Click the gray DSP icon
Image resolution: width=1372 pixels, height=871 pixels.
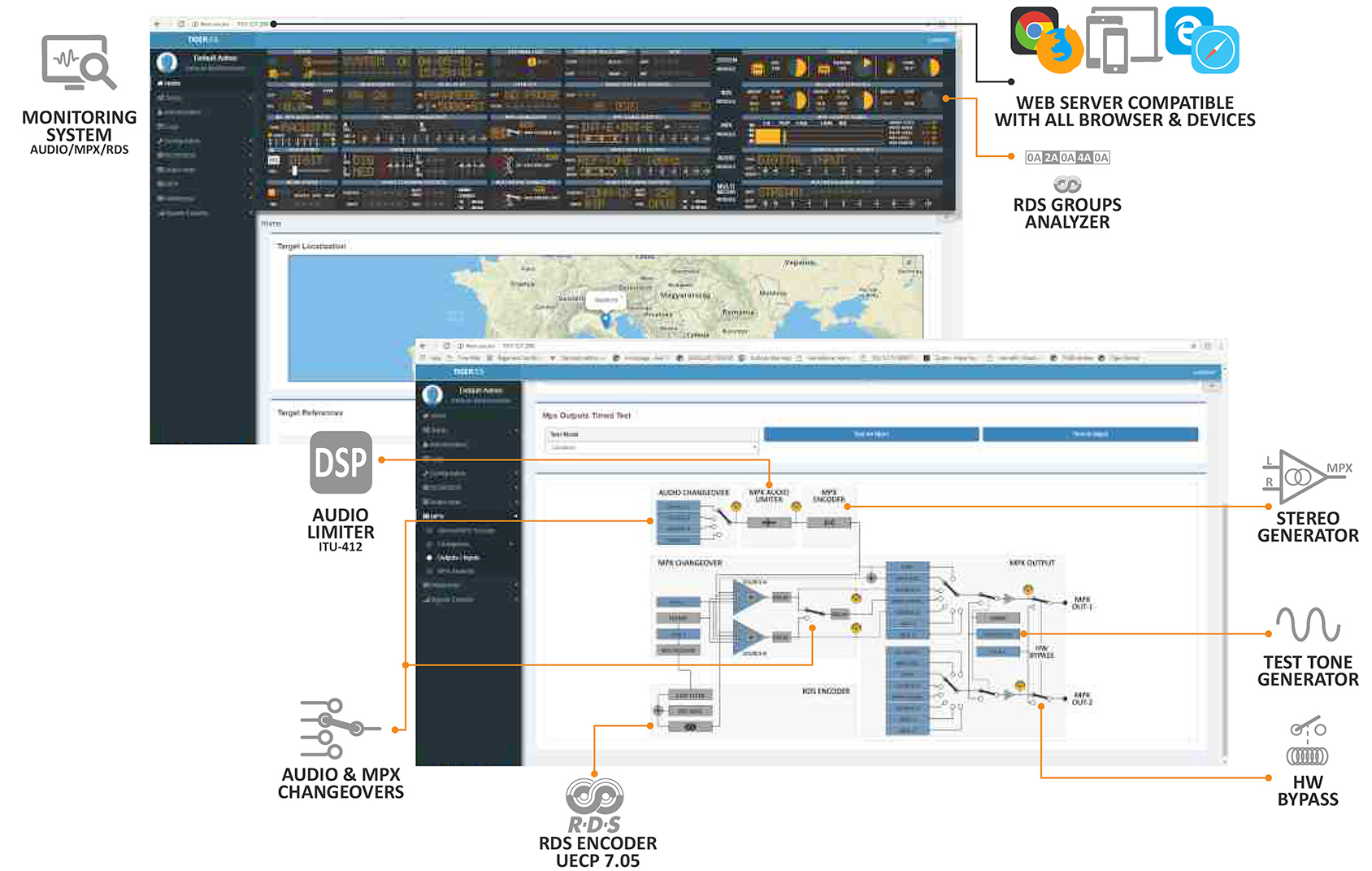click(x=341, y=463)
